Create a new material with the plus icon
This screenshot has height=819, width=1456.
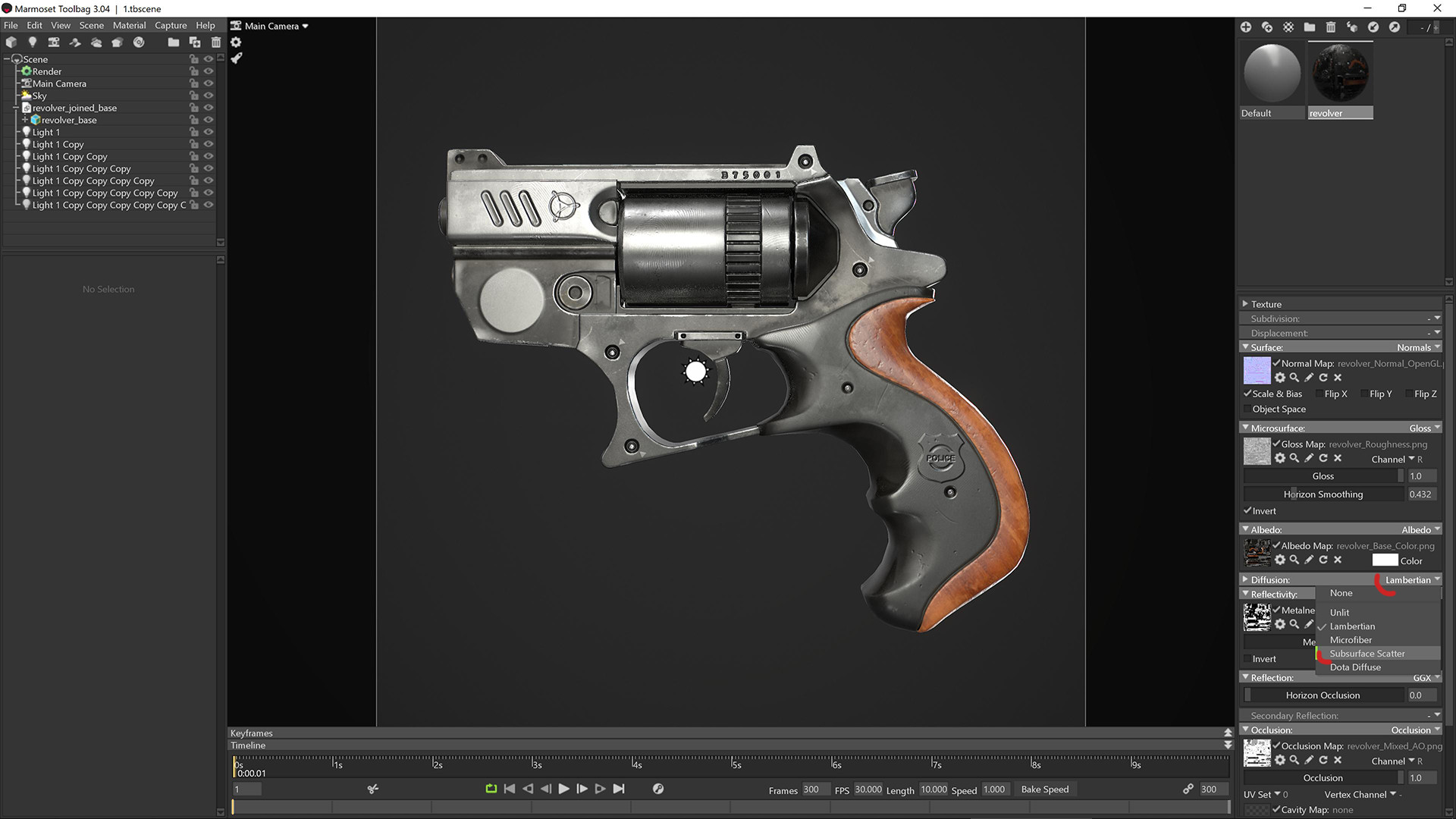1246,27
